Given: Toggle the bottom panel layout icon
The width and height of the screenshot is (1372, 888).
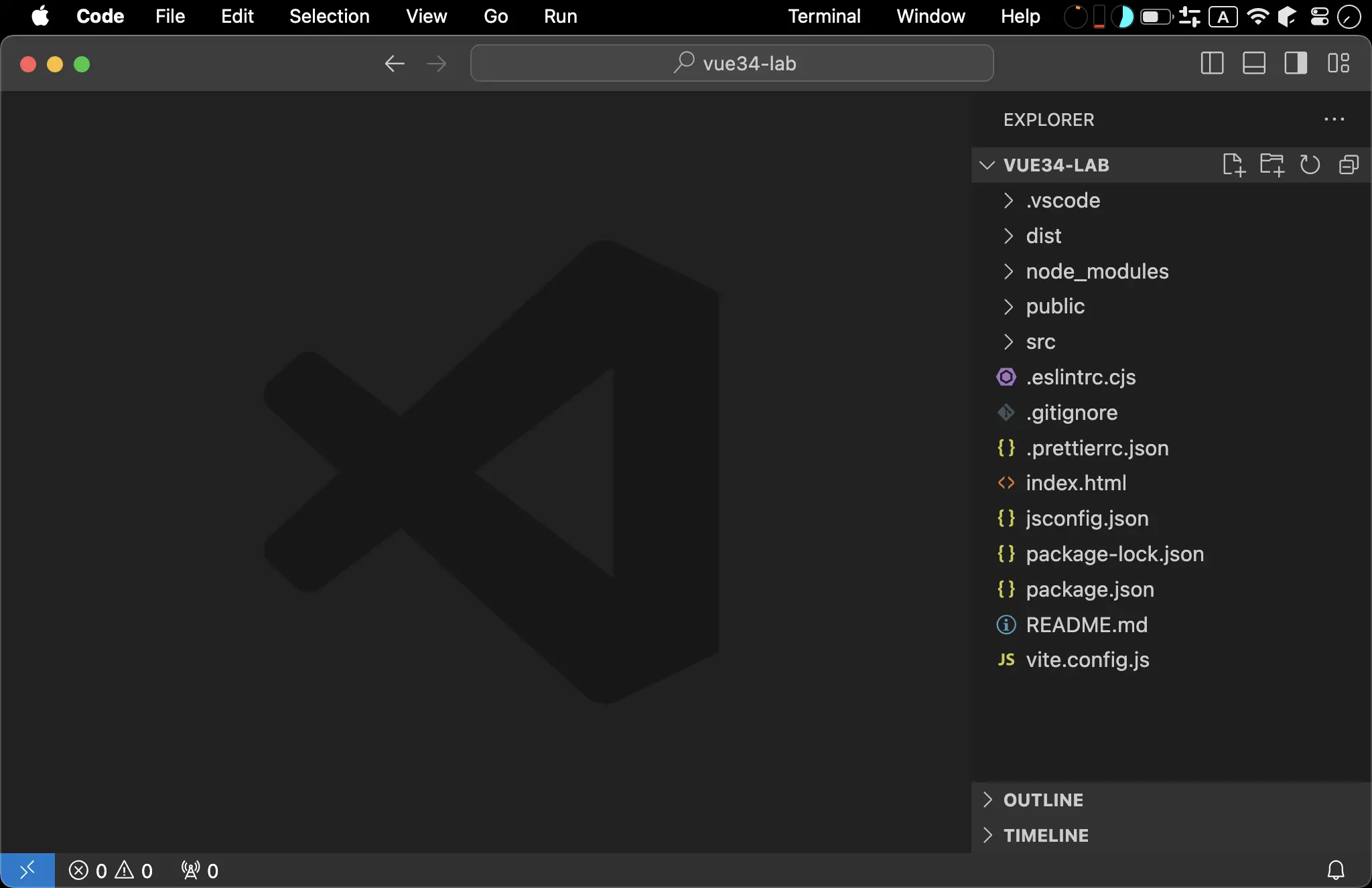Looking at the screenshot, I should (x=1253, y=64).
